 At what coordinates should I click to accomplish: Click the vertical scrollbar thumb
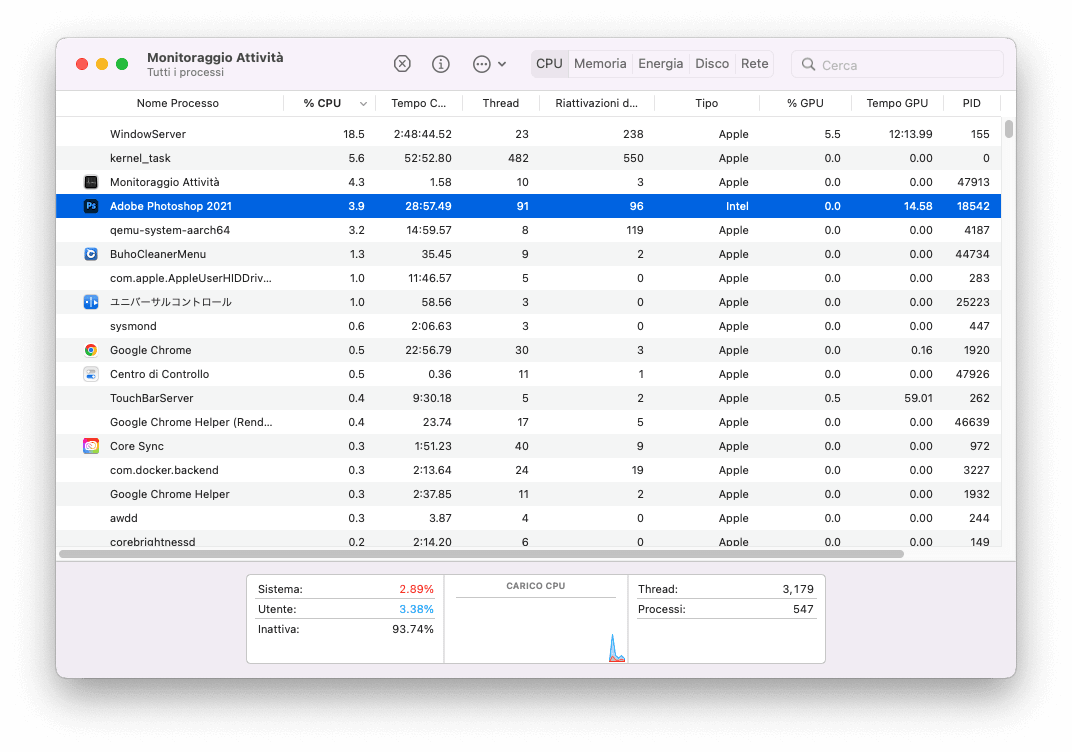pos(1008,129)
